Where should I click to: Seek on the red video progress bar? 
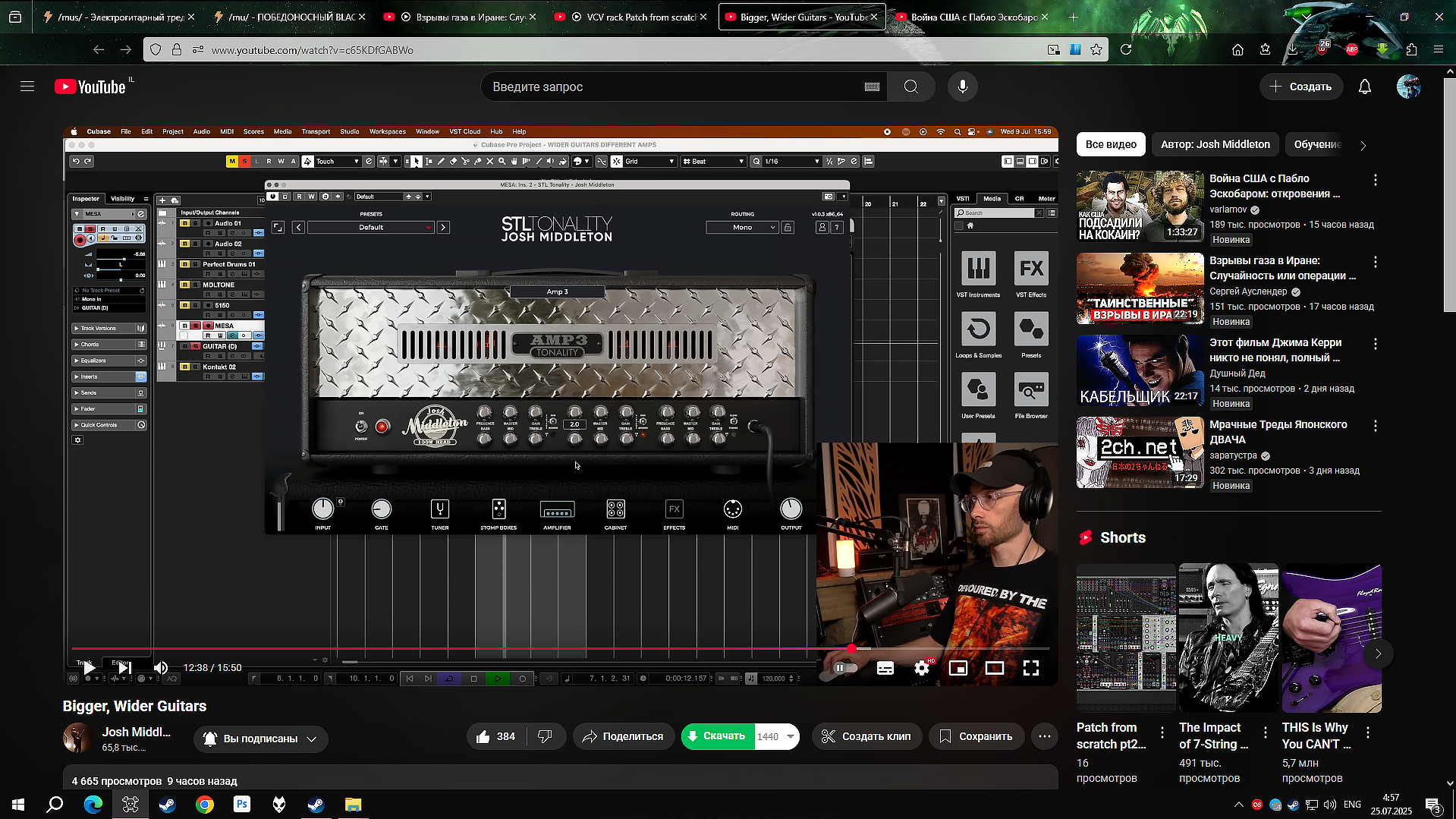click(x=561, y=649)
